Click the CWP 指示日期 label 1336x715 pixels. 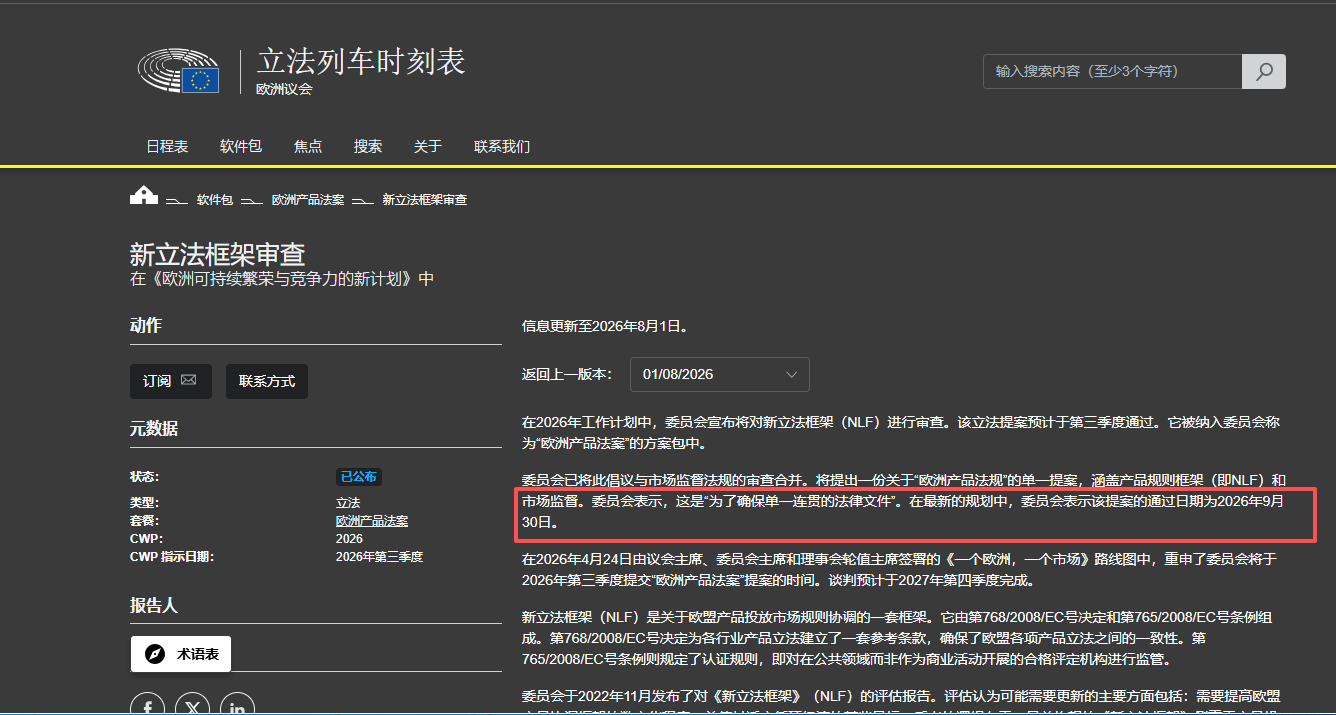pyautogui.click(x=171, y=557)
